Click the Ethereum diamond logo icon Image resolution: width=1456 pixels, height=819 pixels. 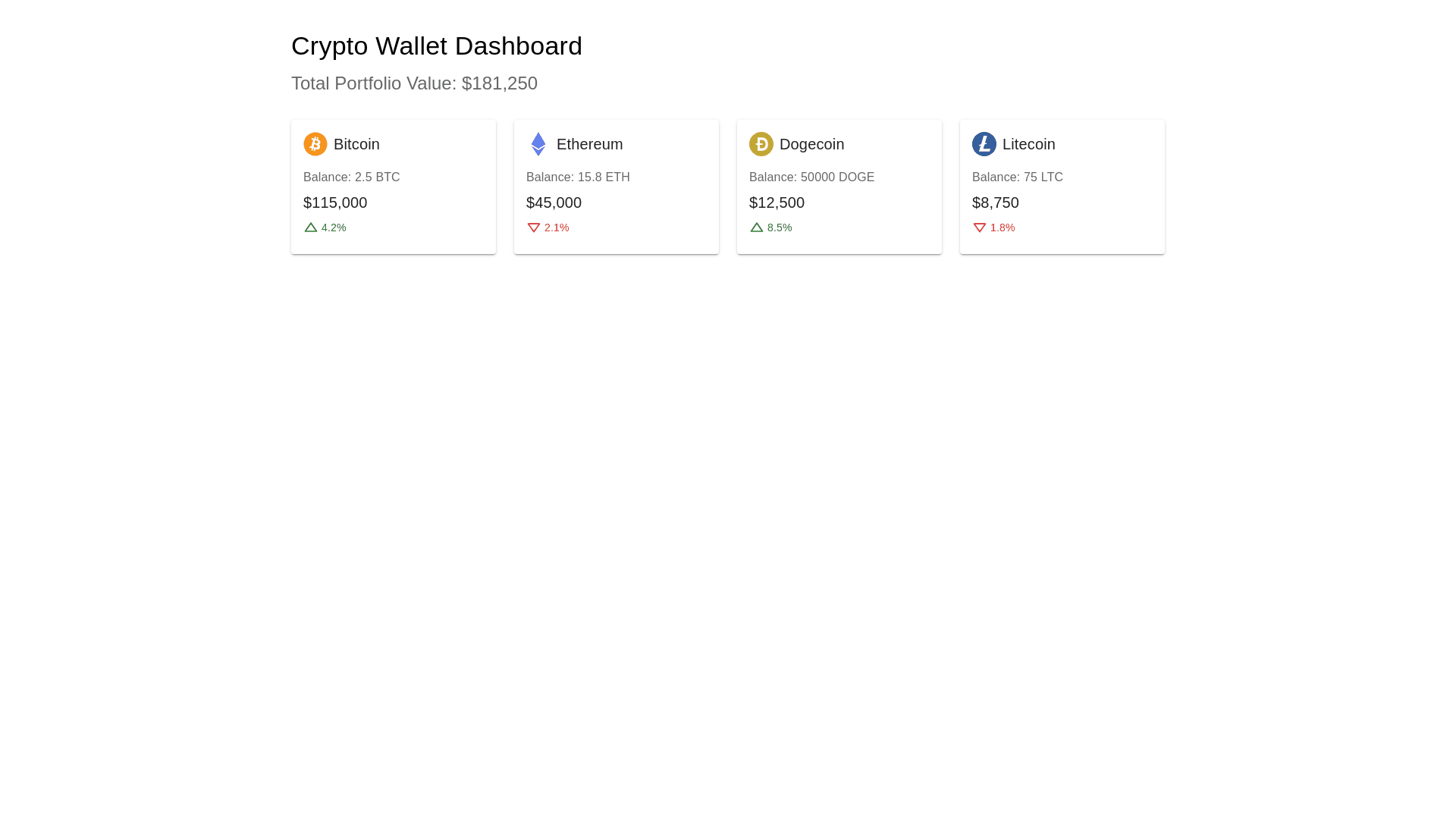538,144
